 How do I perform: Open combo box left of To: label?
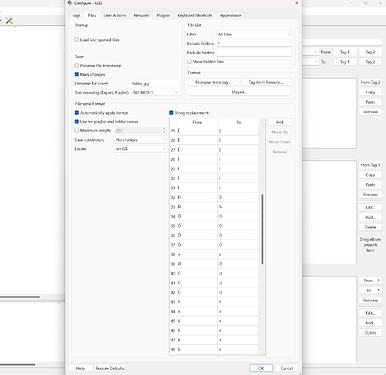click(311, 62)
